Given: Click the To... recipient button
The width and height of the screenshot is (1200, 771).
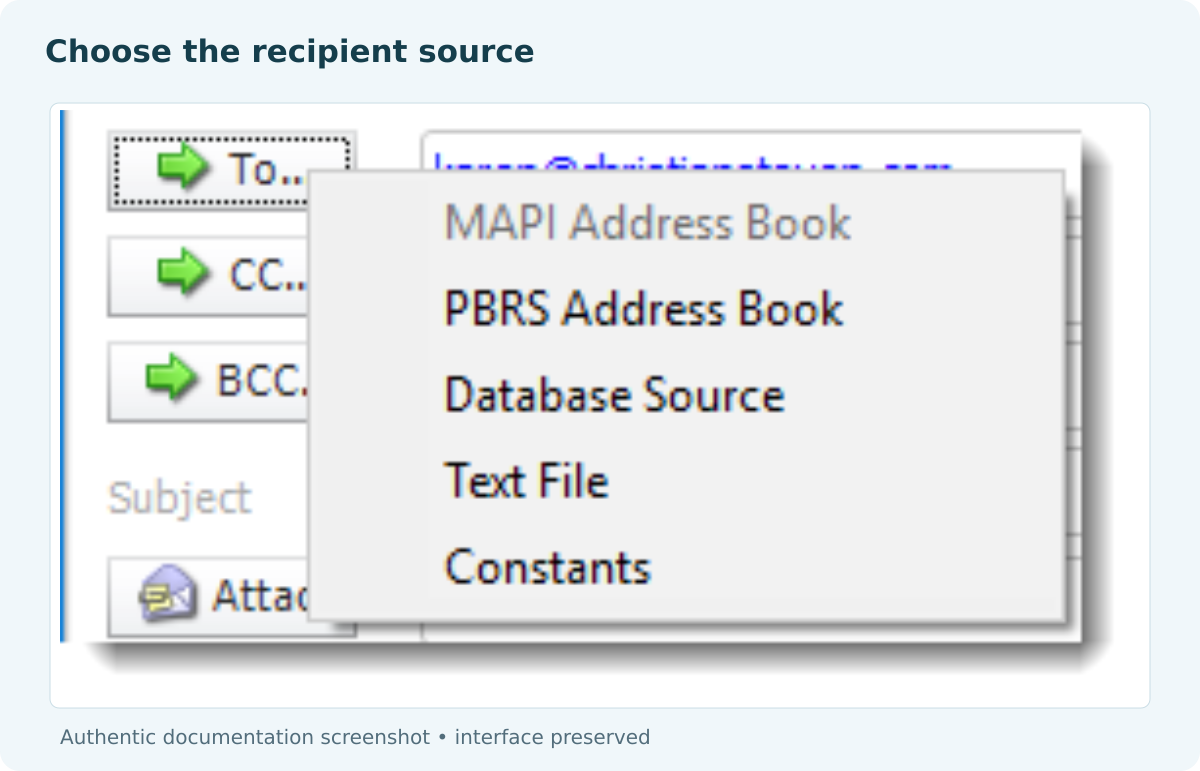Looking at the screenshot, I should click(231, 170).
